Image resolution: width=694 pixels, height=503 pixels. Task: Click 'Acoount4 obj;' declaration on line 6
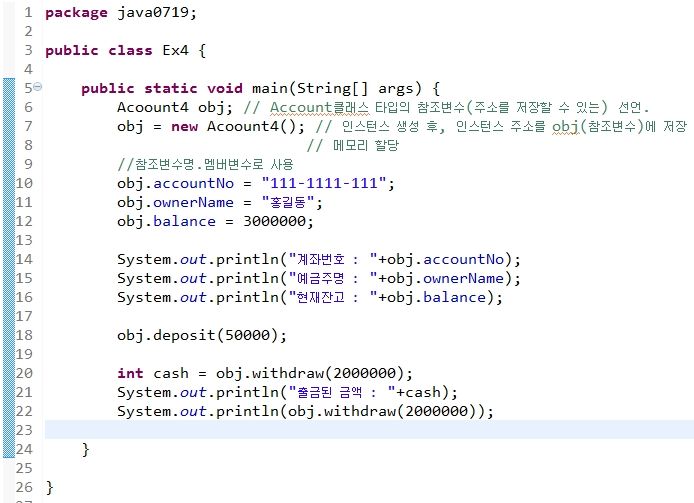coord(175,107)
